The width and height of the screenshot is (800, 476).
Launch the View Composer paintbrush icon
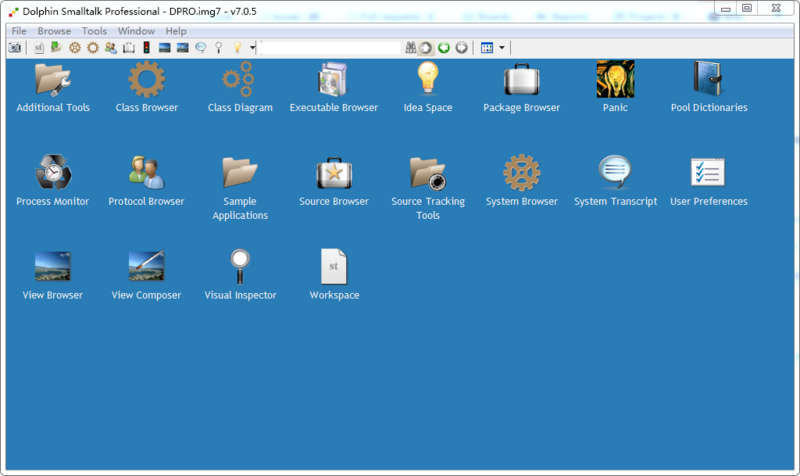tap(146, 266)
